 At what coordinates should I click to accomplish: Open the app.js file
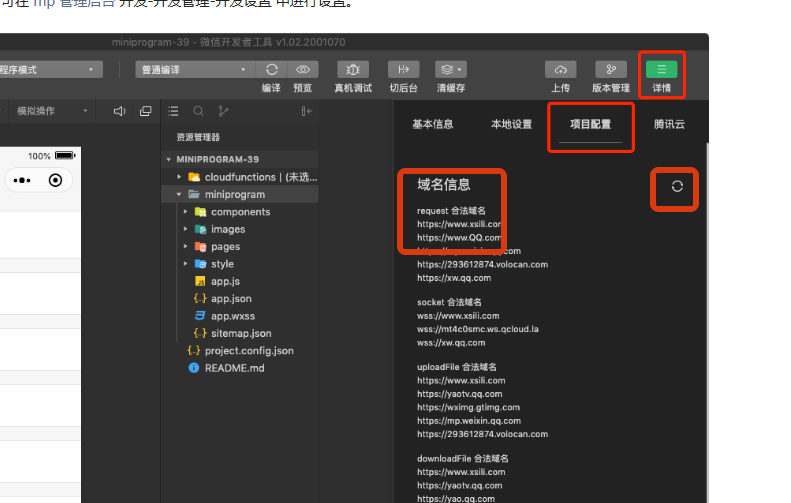coord(225,282)
